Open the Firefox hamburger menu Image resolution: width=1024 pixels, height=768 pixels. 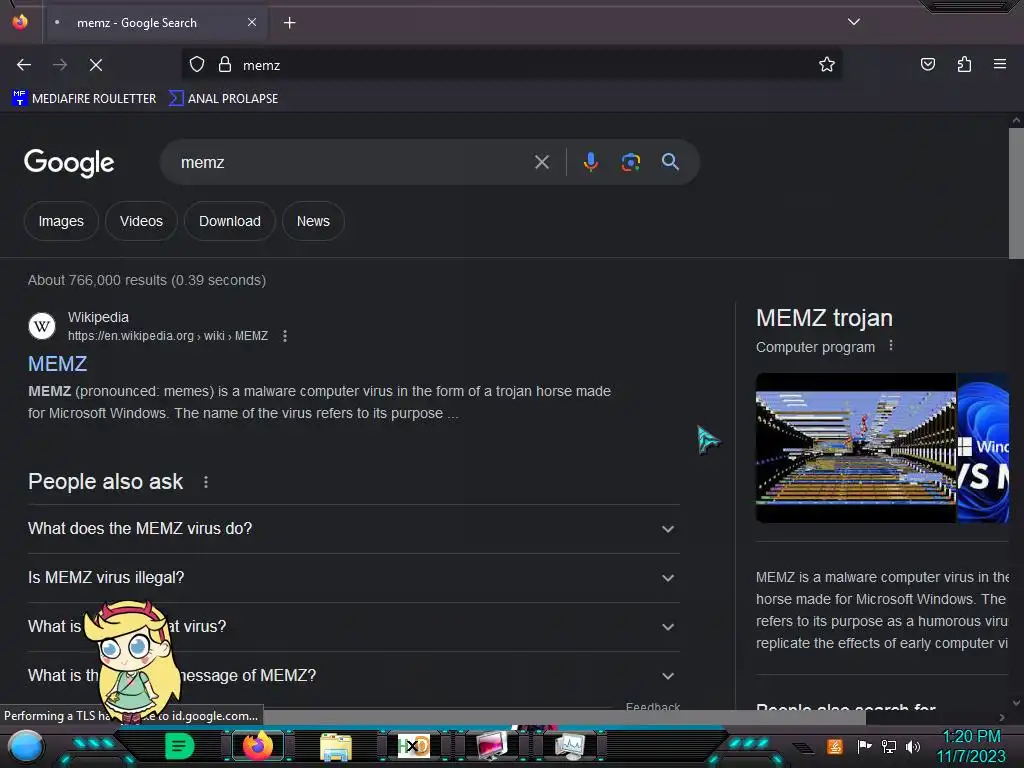click(999, 64)
